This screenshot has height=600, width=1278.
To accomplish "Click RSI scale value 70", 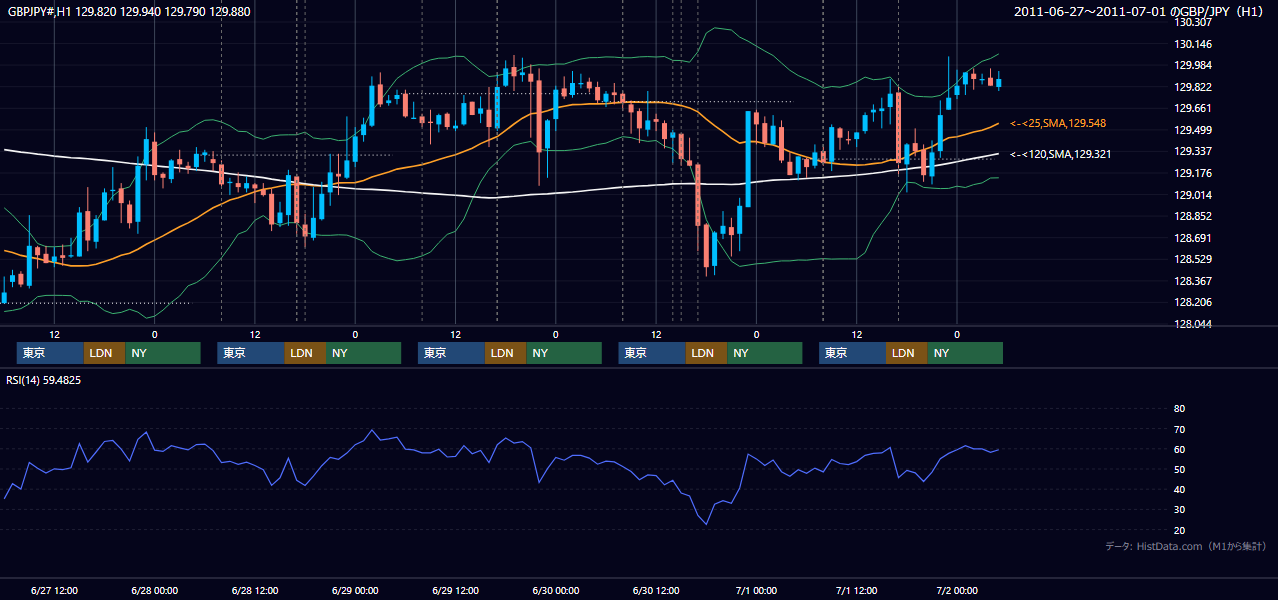I will (x=1179, y=429).
